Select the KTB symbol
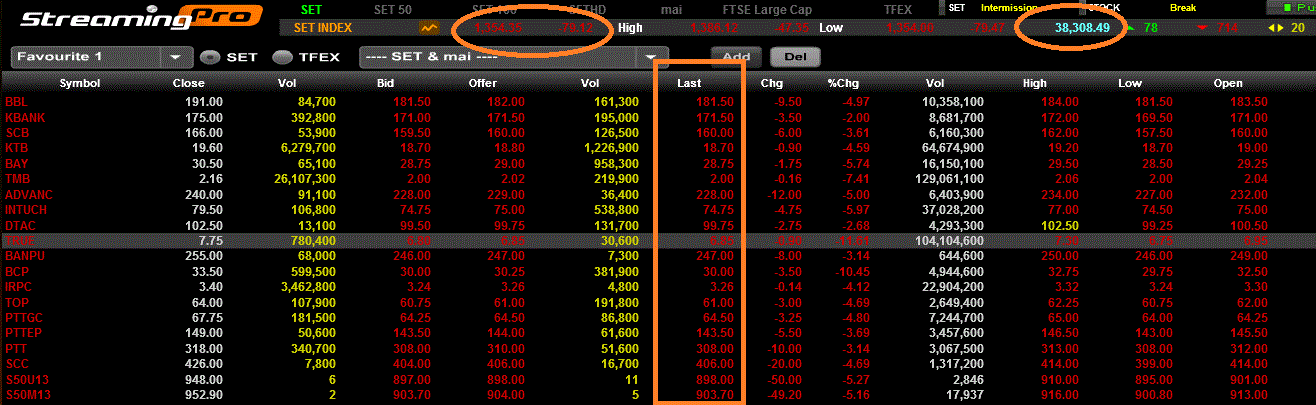This screenshot has width=1316, height=405. (x=16, y=148)
